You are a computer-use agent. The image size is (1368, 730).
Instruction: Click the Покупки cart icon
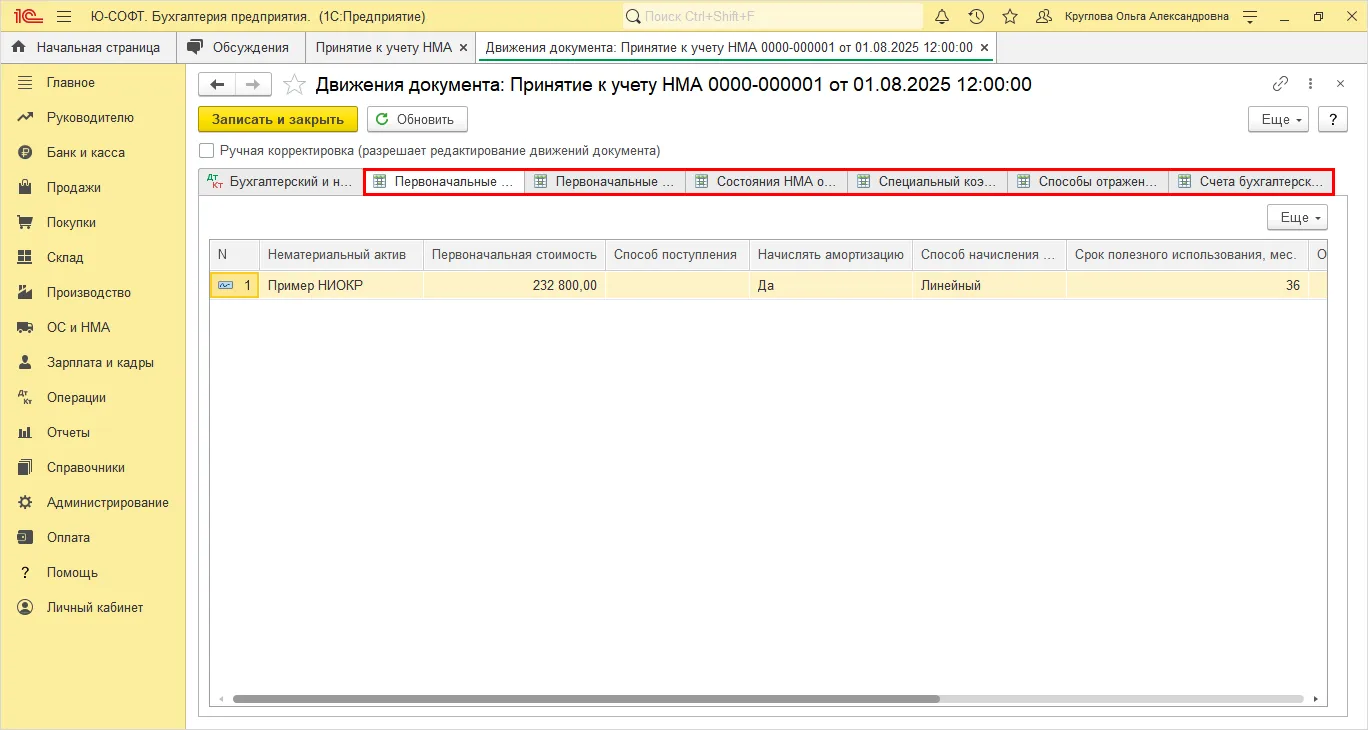coord(26,222)
